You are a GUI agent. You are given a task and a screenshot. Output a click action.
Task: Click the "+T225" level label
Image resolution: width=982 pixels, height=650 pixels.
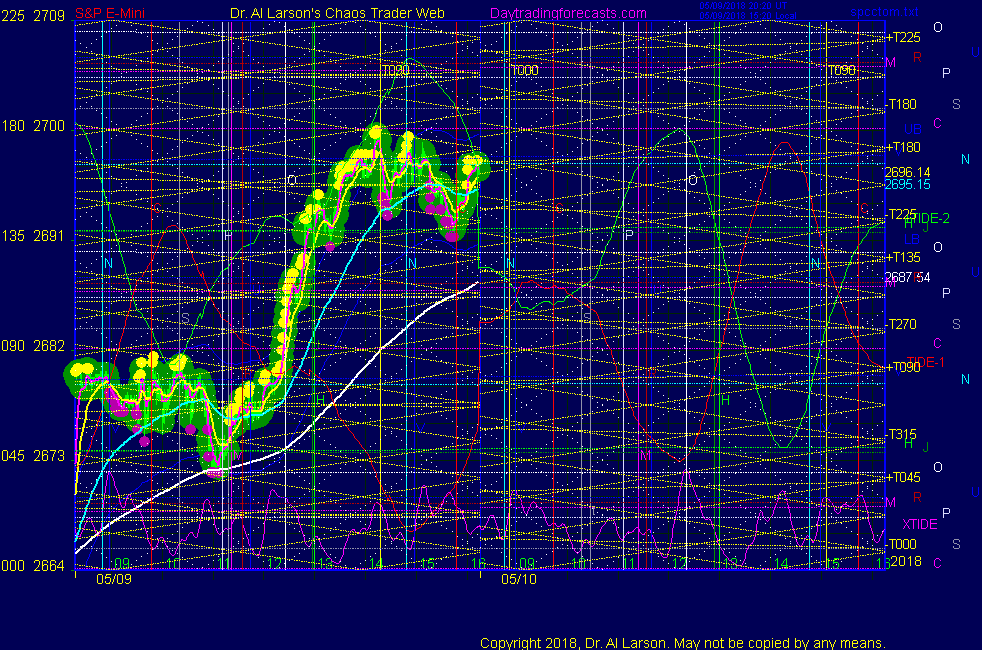coord(902,38)
